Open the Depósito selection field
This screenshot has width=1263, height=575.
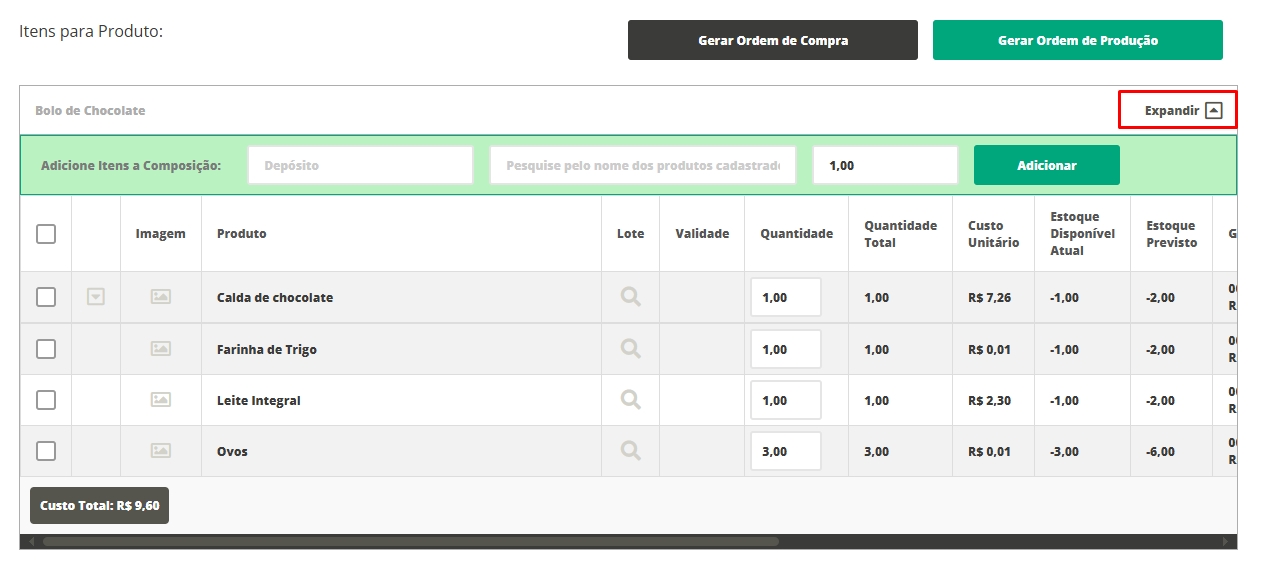click(360, 165)
